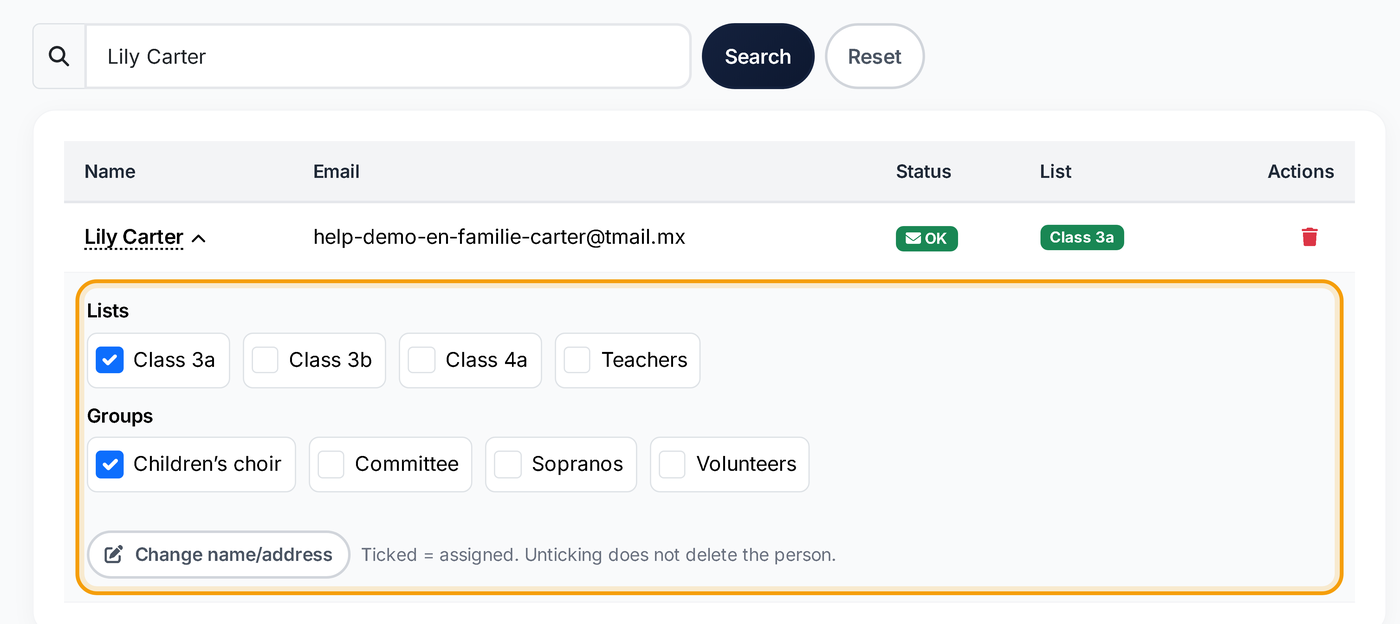Click the Name column header
The height and width of the screenshot is (624, 1400).
(x=110, y=171)
